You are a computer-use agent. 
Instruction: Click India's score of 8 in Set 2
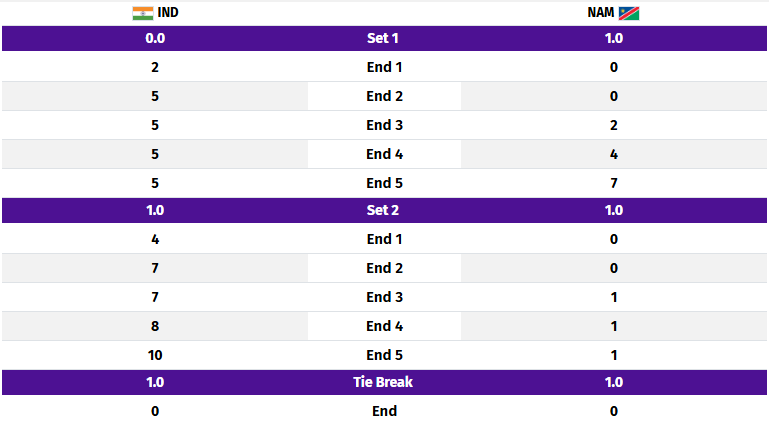155,326
